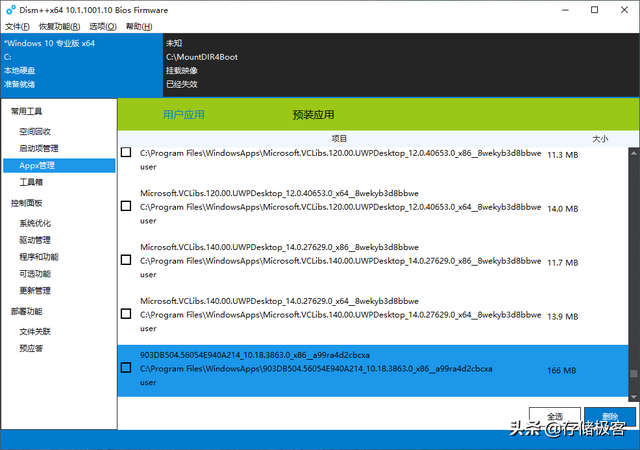This screenshot has width=640, height=450.
Task: Tick the VCLibs.140.00 x64 package checkbox
Action: pos(126,314)
